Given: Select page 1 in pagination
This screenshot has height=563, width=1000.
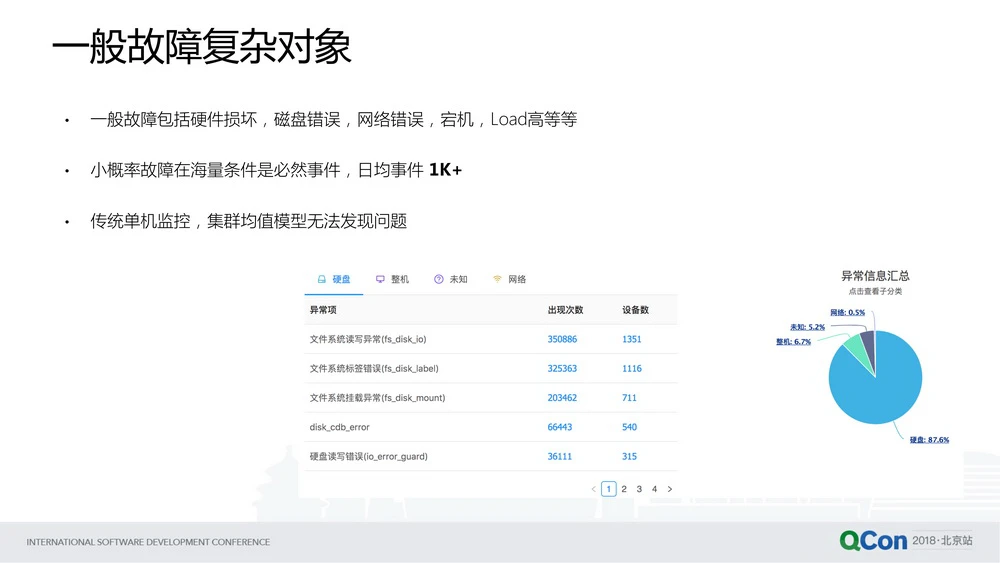Looking at the screenshot, I should pyautogui.click(x=608, y=489).
